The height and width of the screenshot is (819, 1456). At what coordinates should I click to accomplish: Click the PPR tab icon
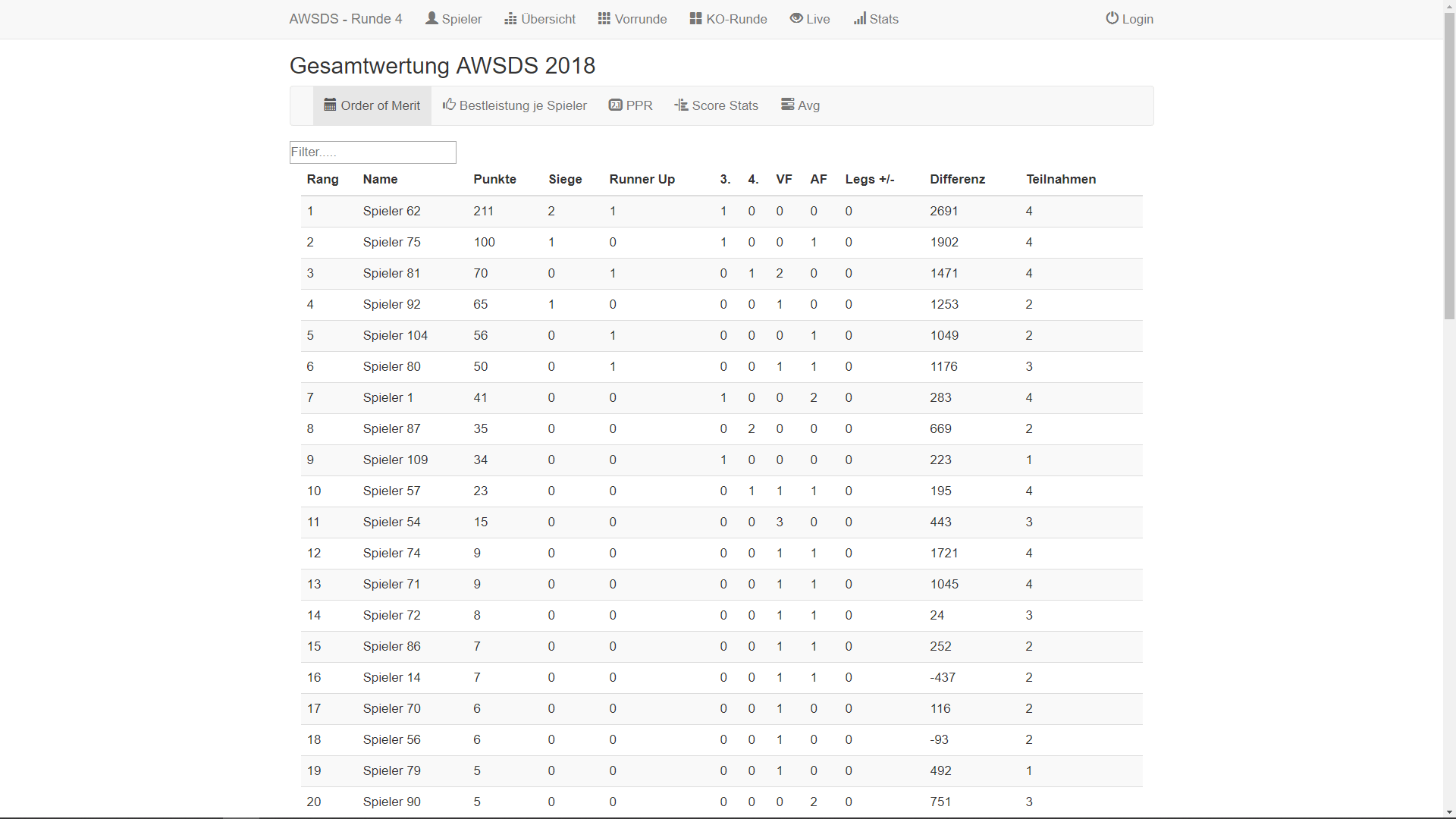pos(615,105)
